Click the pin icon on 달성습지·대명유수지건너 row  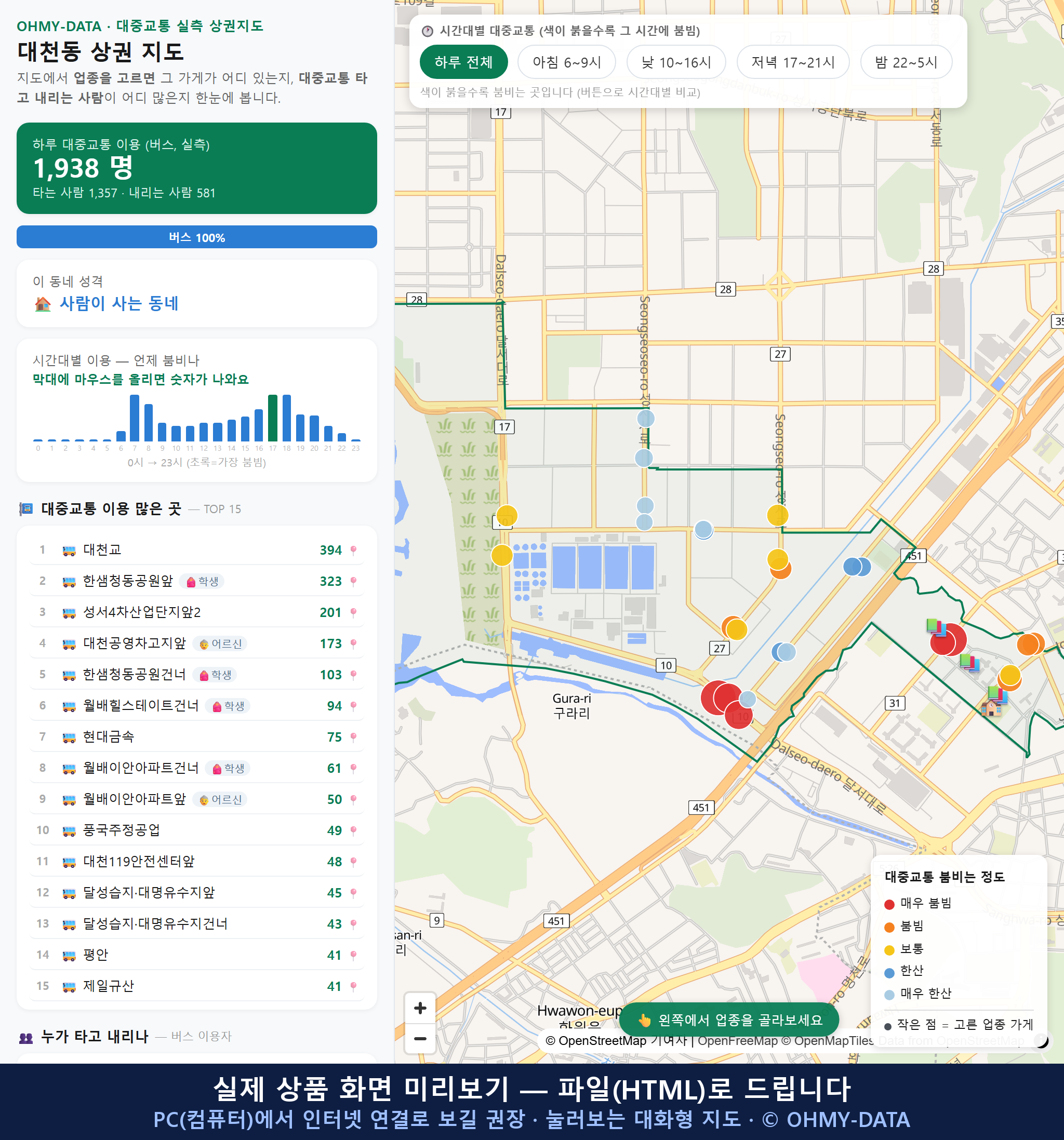tap(353, 924)
